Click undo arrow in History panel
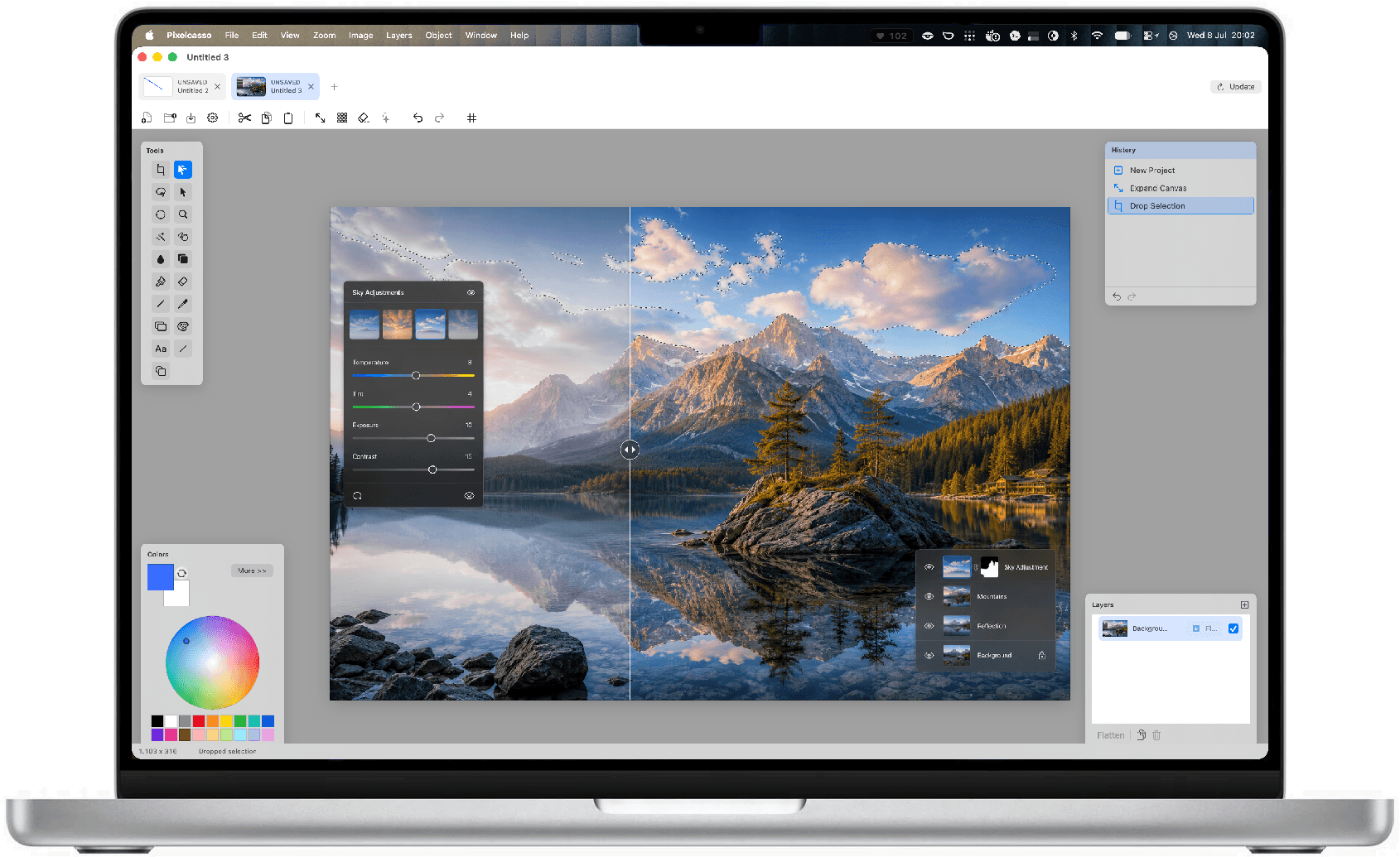1400x857 pixels. click(1117, 296)
